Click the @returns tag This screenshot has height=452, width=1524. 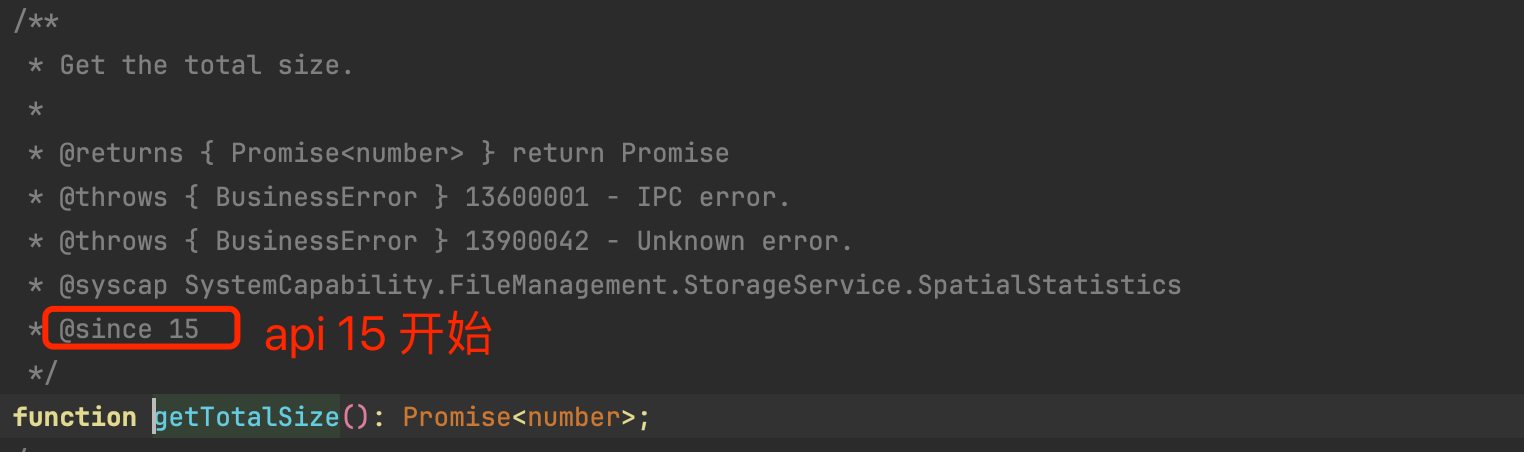[121, 153]
